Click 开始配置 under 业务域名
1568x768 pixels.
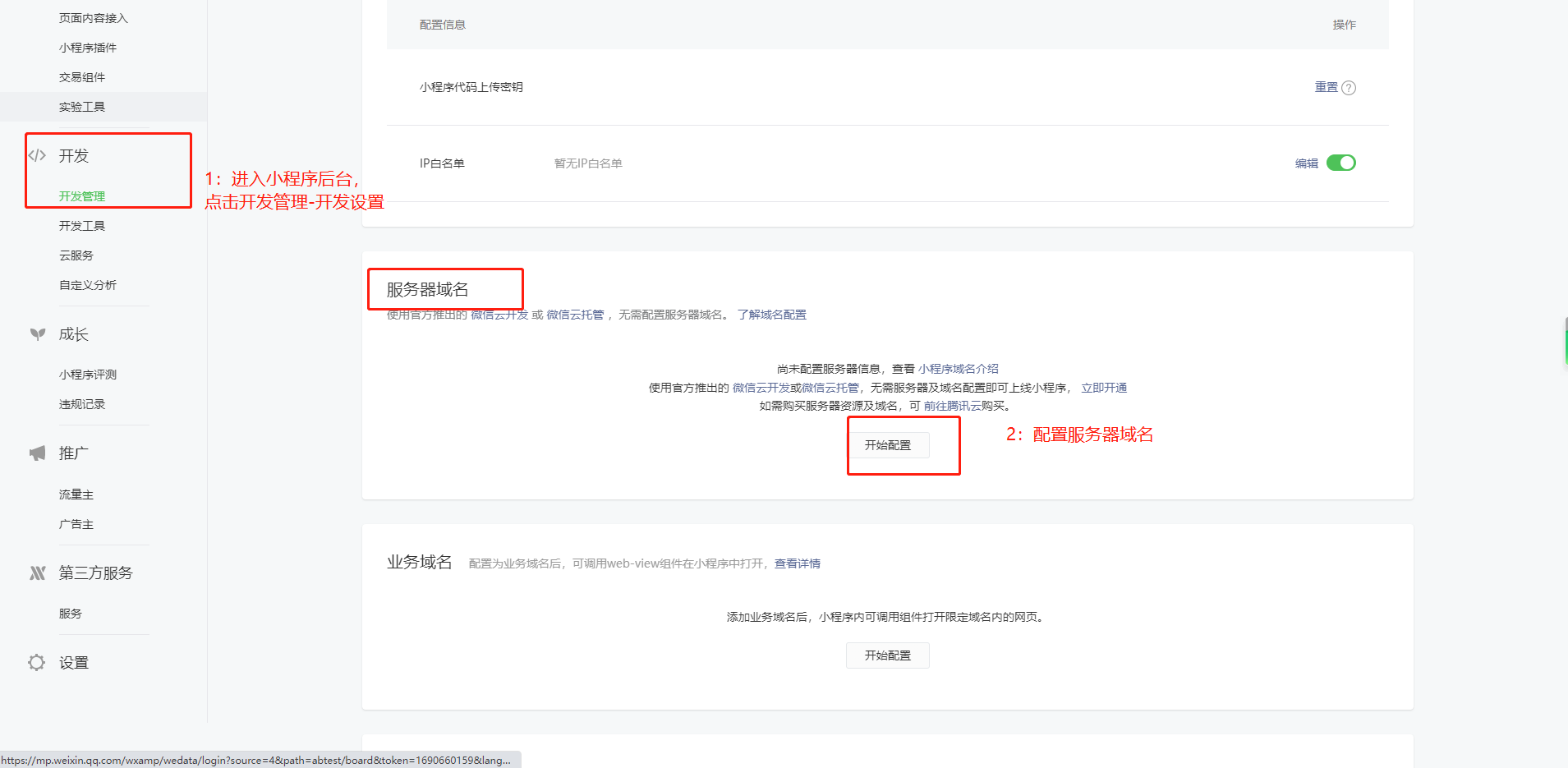click(x=887, y=655)
